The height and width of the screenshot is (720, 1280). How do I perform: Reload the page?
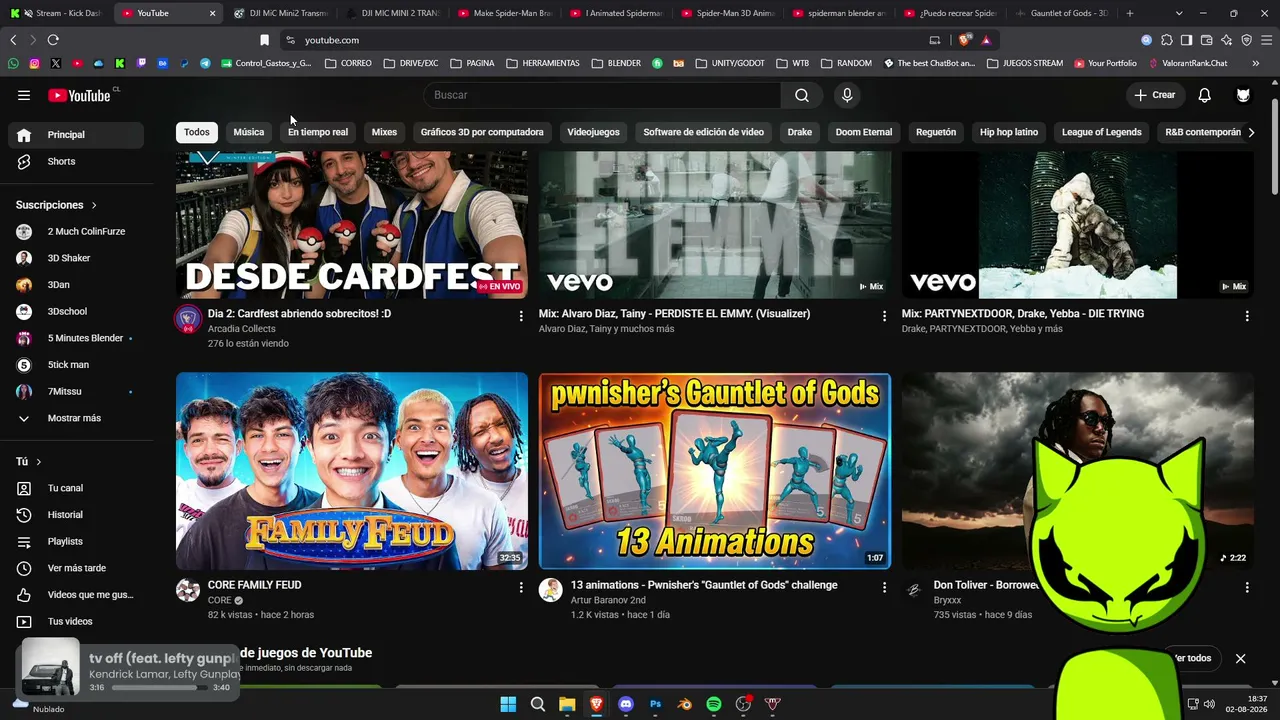point(53,40)
